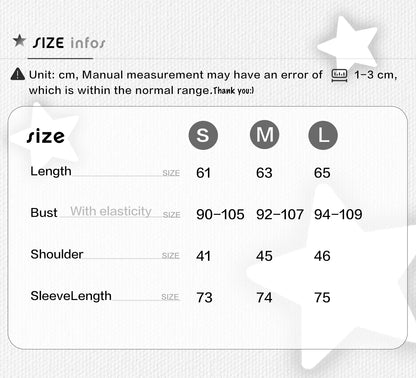Select the M size circle badge
416x378 pixels.
click(265, 134)
